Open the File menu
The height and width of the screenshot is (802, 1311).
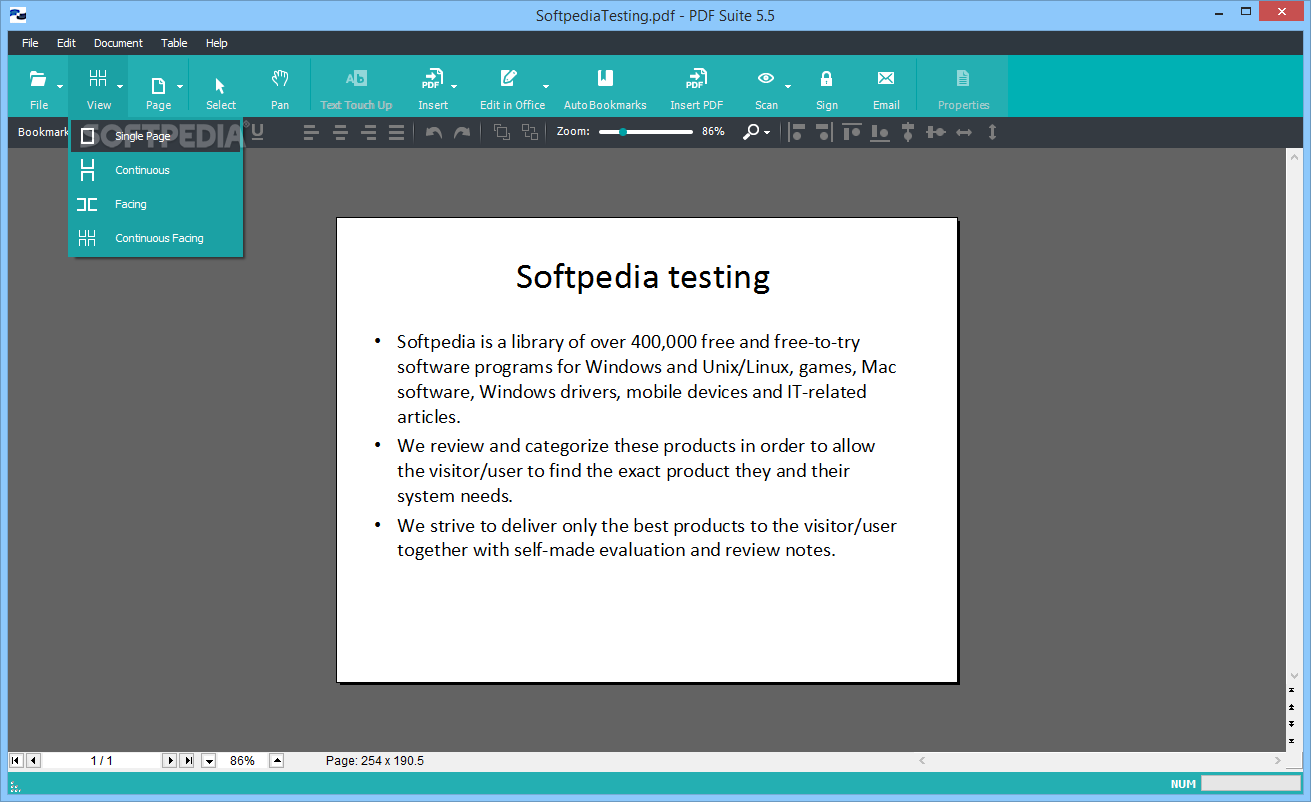30,43
